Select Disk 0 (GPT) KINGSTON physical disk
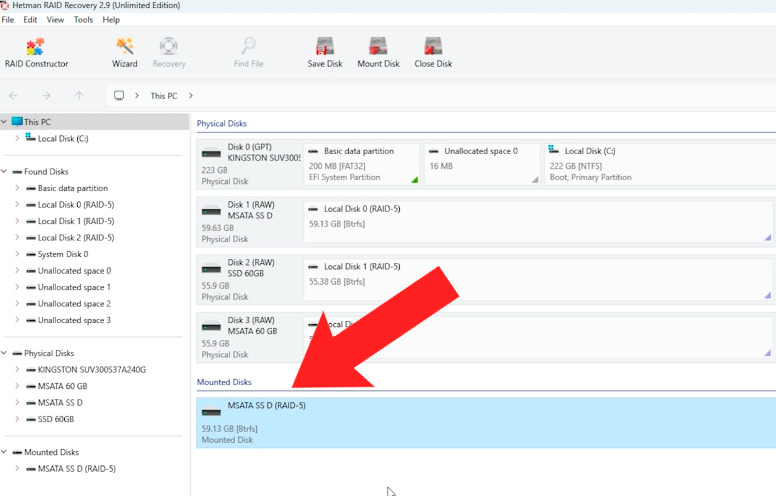 click(249, 164)
